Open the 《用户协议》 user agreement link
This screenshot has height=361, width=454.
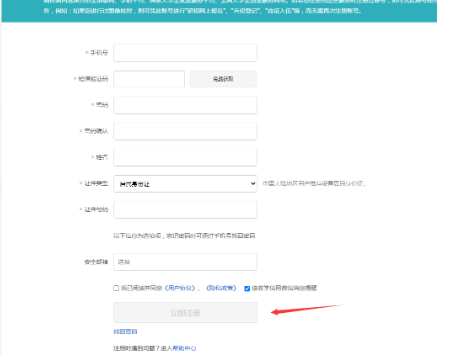pyautogui.click(x=180, y=288)
